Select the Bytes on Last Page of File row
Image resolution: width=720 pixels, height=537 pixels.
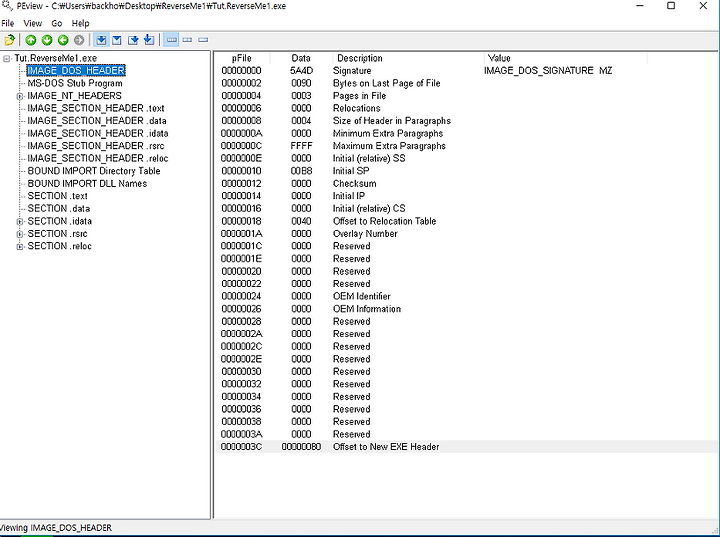point(466,83)
